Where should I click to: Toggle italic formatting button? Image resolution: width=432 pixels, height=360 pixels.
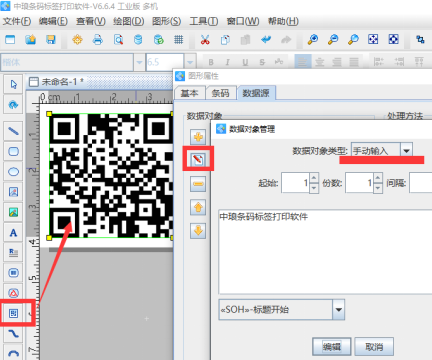(228, 62)
